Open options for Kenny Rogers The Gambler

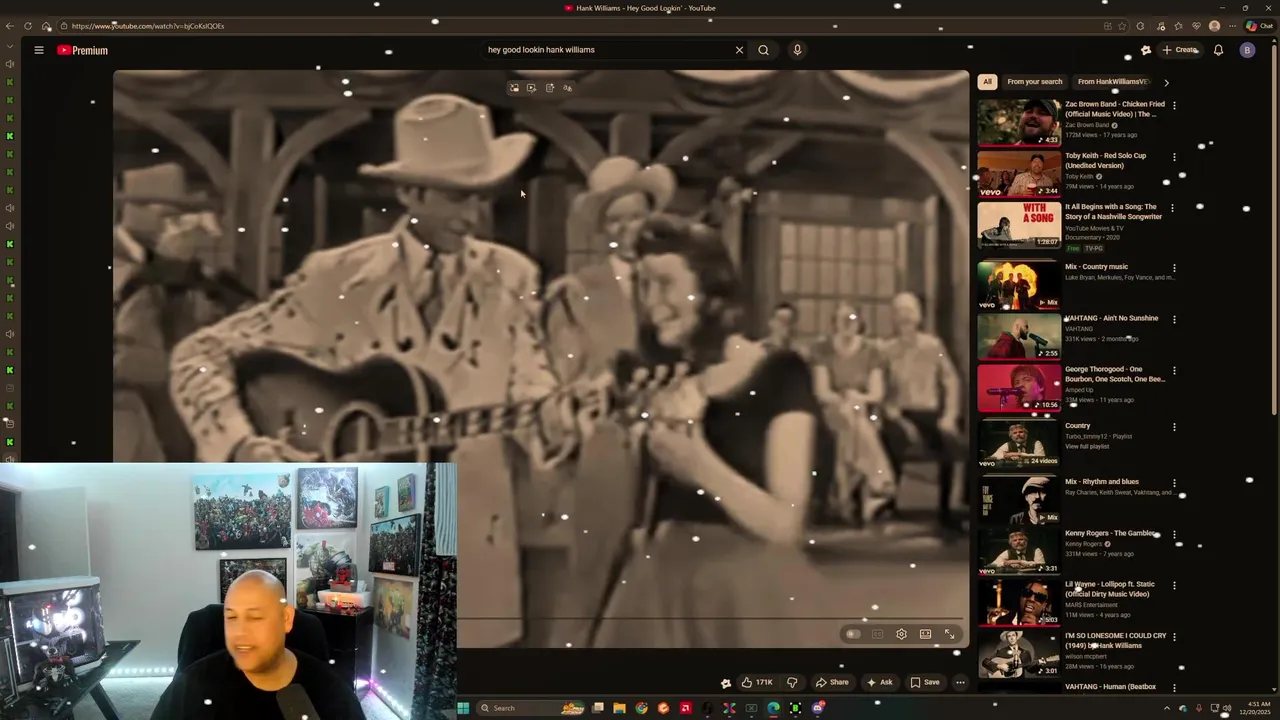[1174, 534]
